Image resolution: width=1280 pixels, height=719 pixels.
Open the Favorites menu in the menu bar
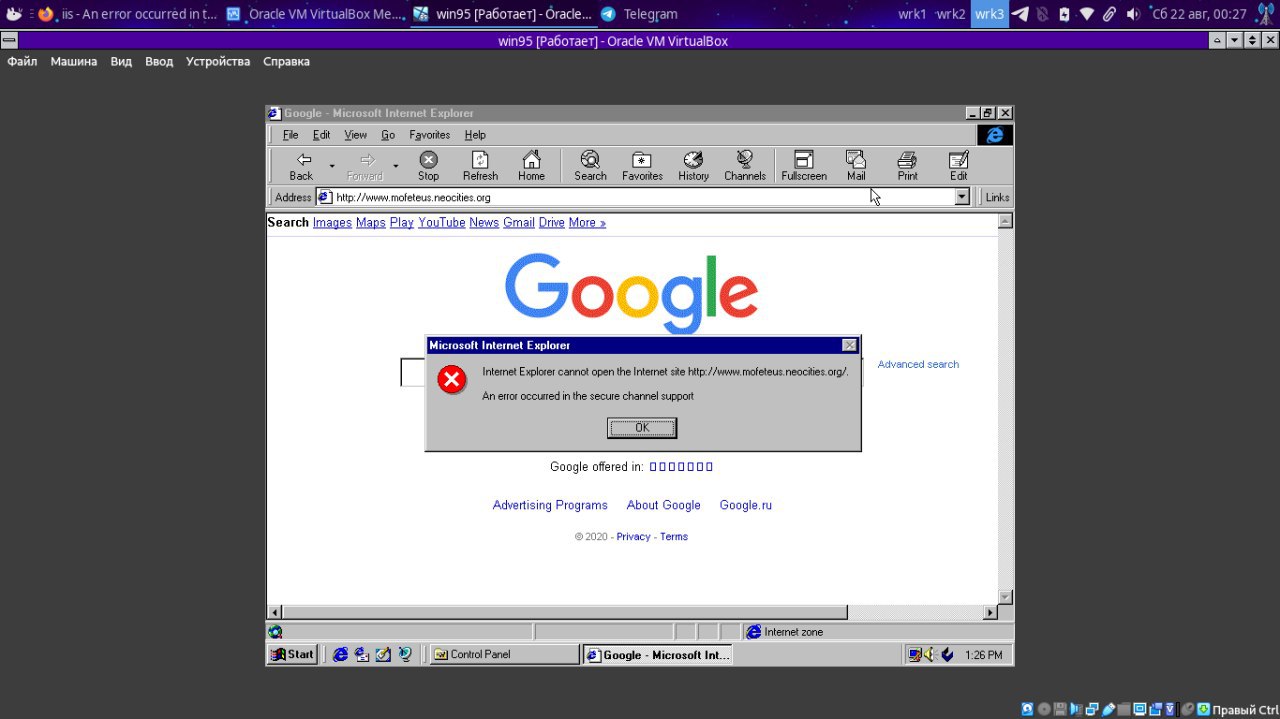pos(429,135)
